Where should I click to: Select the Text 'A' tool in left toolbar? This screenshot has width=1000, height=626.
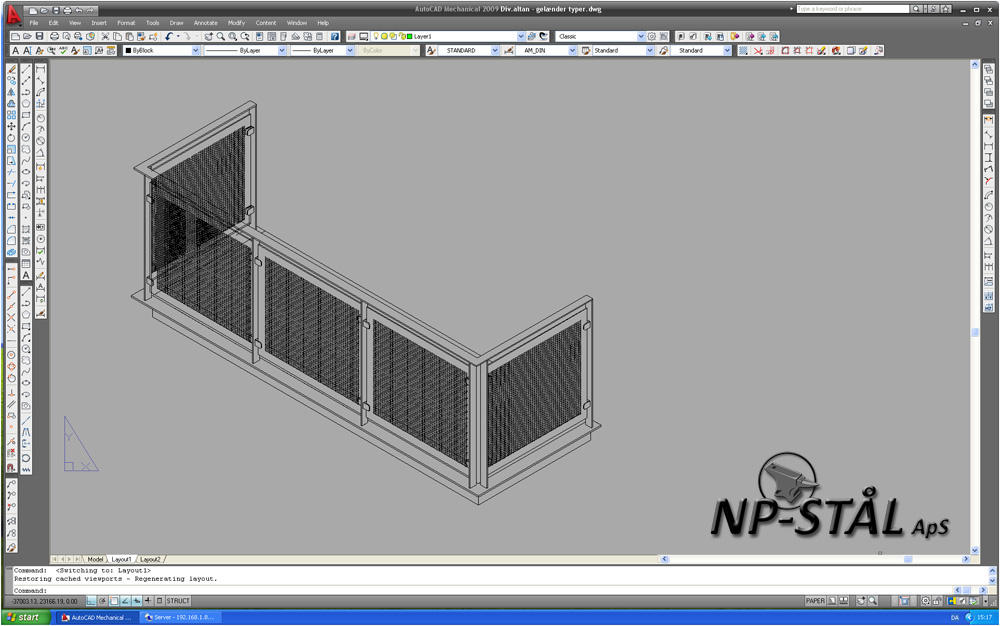pos(26,275)
